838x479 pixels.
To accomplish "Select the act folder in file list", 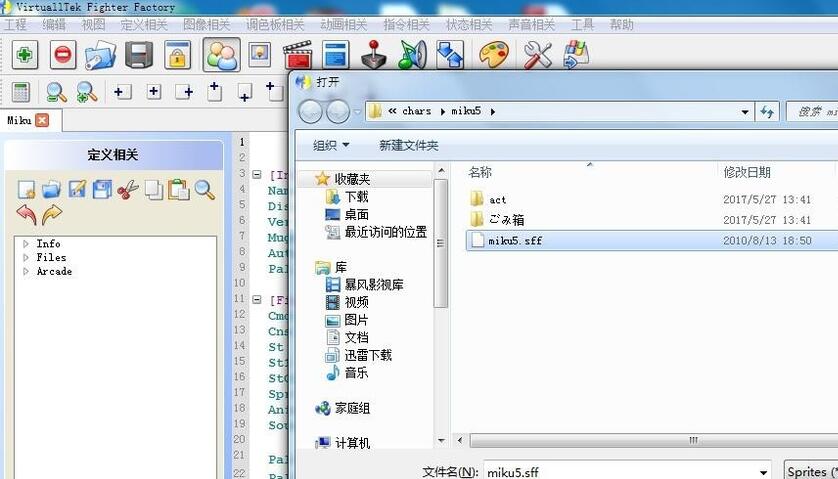I will 497,199.
